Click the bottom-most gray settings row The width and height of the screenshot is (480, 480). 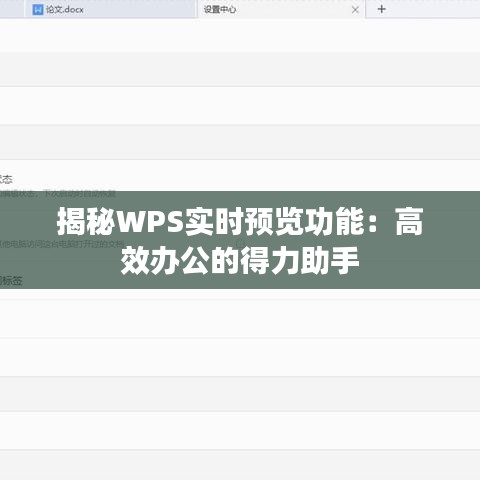[x=240, y=465]
